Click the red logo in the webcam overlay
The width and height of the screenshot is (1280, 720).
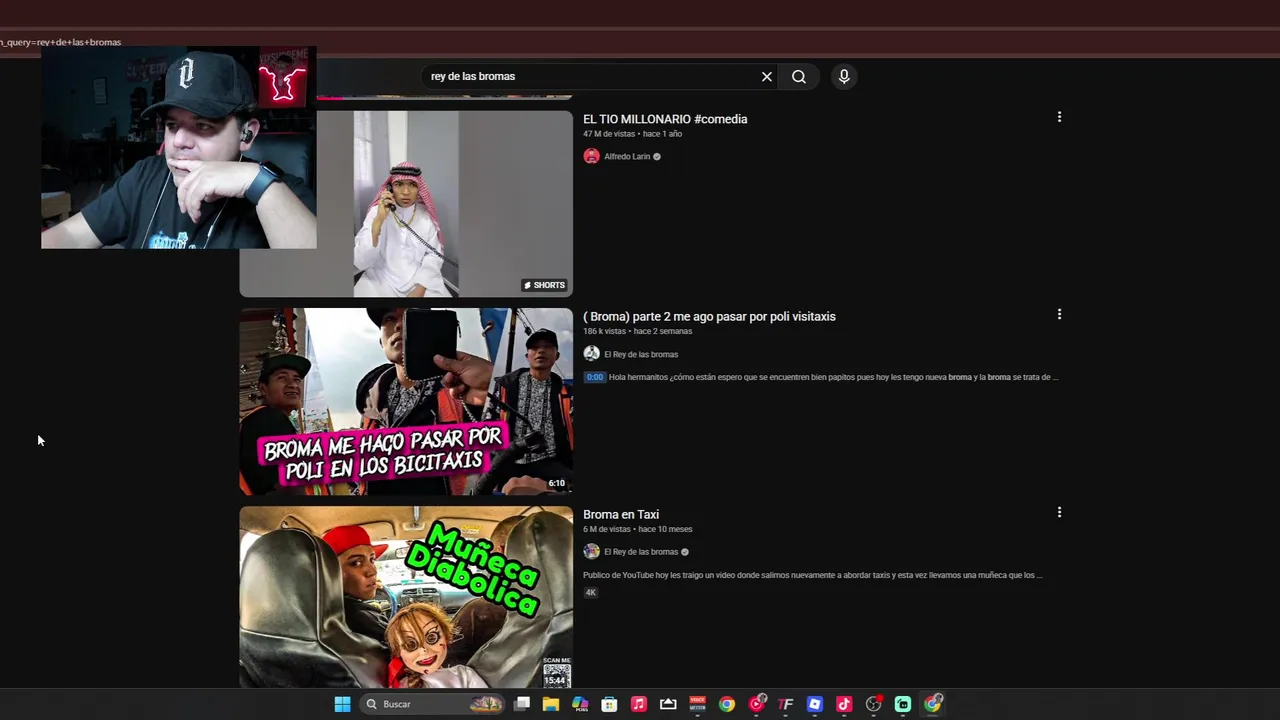282,83
